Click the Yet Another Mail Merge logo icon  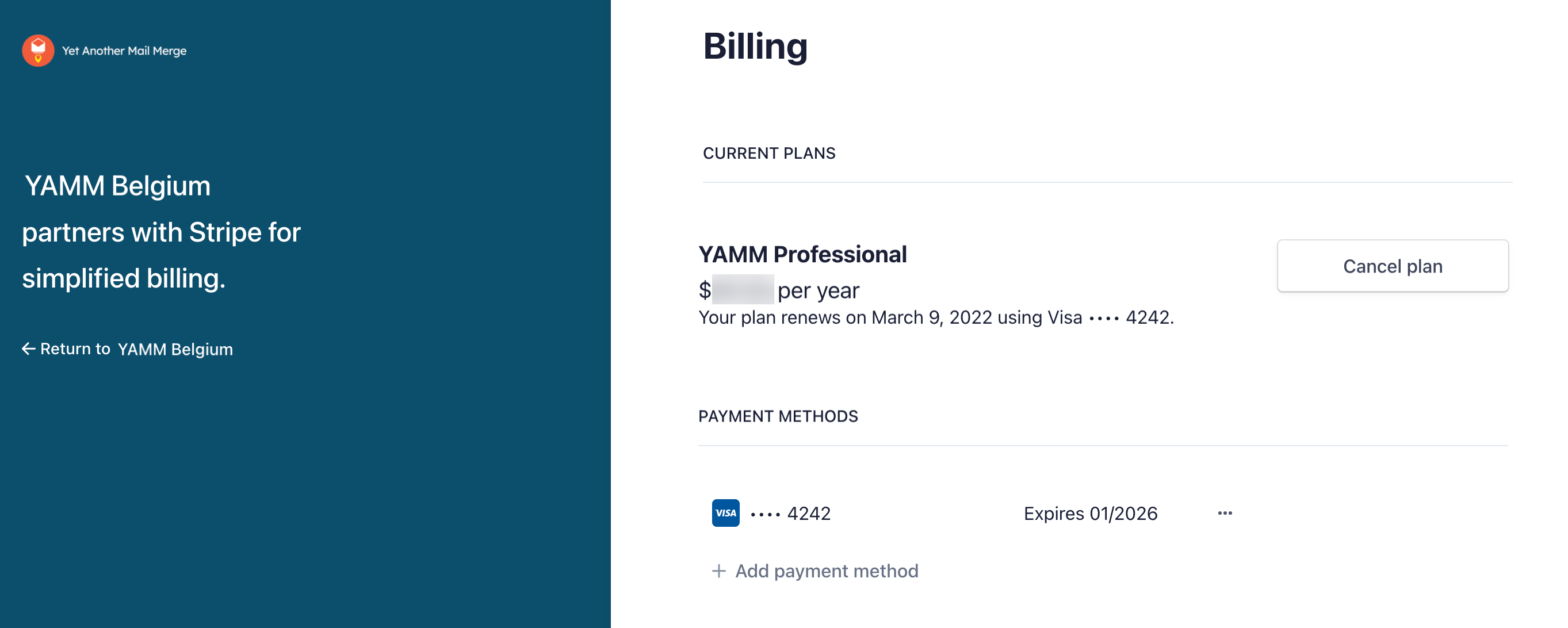(38, 51)
